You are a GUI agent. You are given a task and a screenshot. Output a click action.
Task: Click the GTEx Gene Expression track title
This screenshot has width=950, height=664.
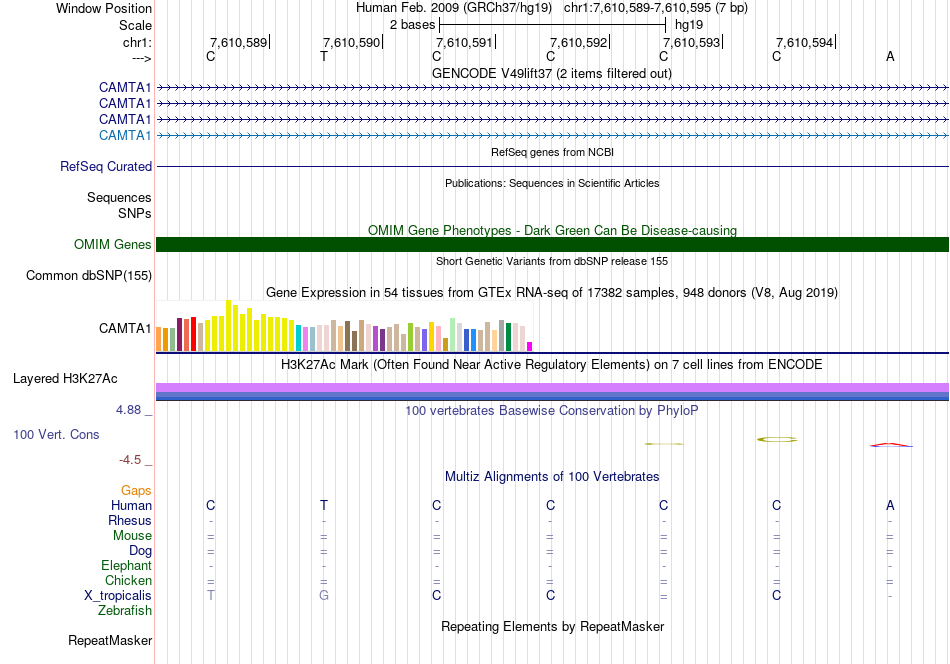(x=551, y=293)
